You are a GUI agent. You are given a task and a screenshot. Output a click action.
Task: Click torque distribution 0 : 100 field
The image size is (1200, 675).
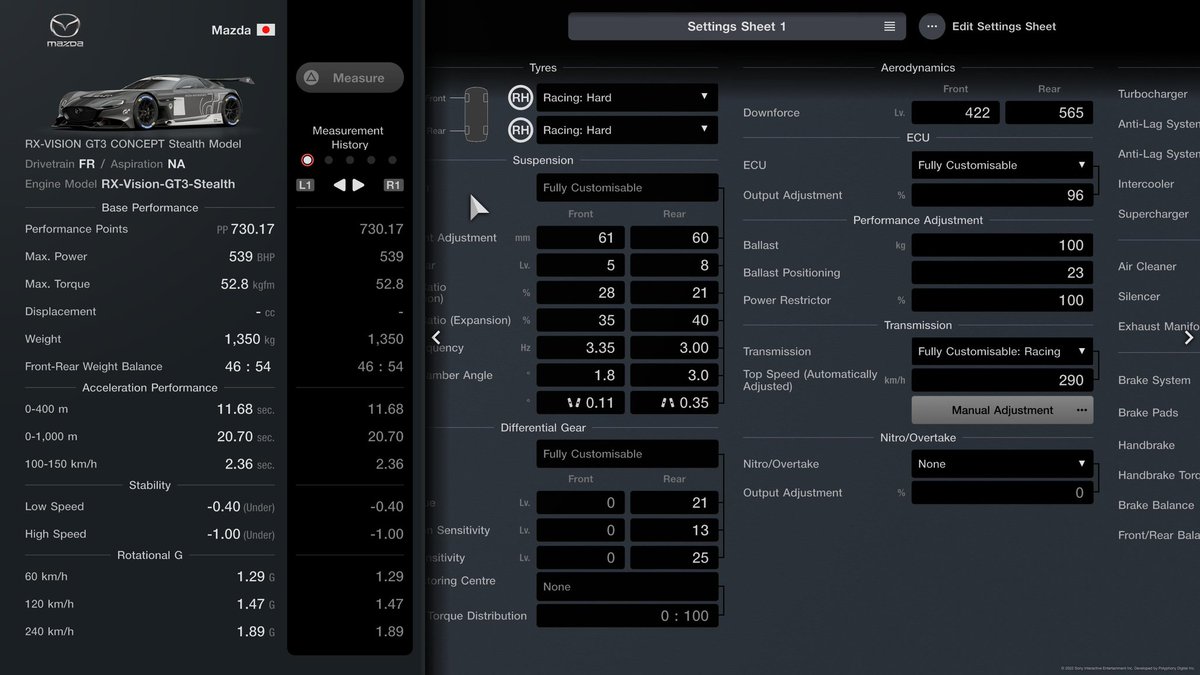(x=627, y=616)
